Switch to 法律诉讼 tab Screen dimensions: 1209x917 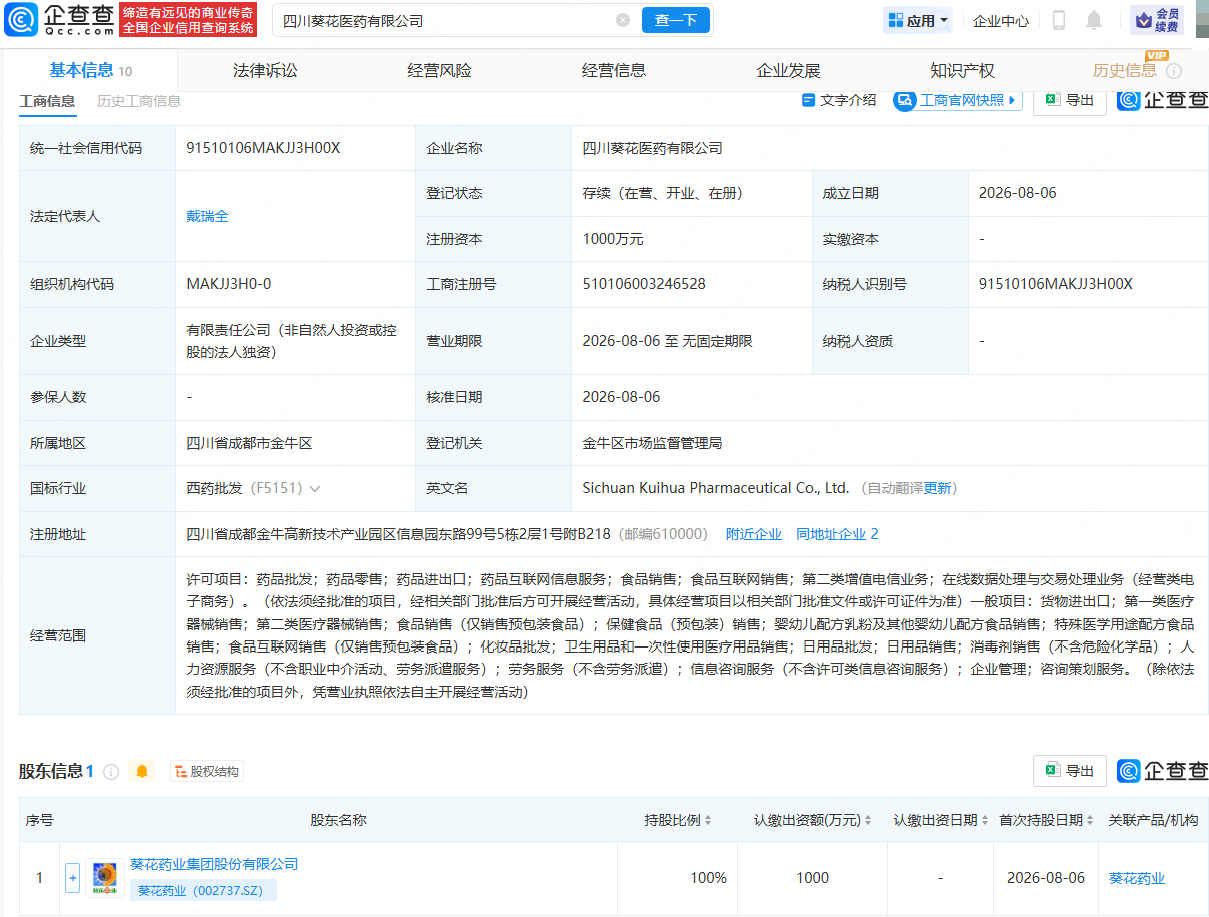[265, 70]
